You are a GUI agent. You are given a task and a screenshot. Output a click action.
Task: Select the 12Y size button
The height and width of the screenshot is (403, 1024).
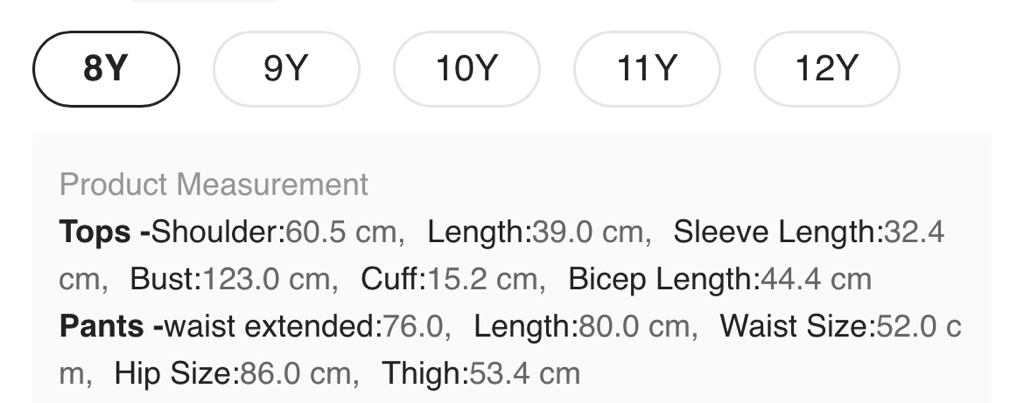(826, 69)
